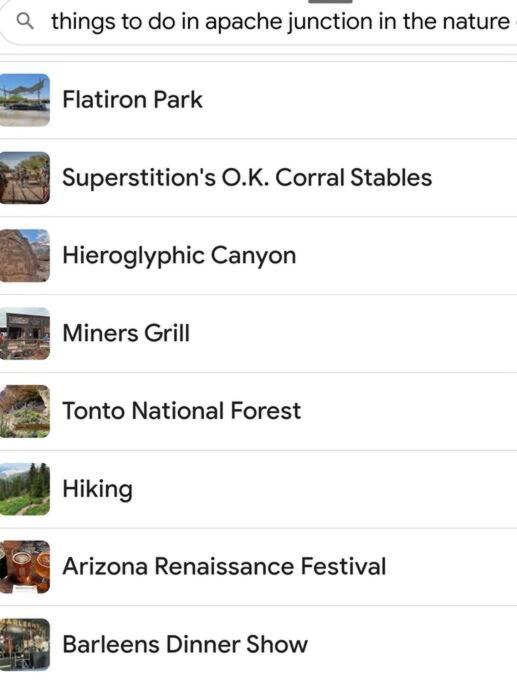Open the Superstition's O.K. Corral Stables thumbnail

coord(24,178)
